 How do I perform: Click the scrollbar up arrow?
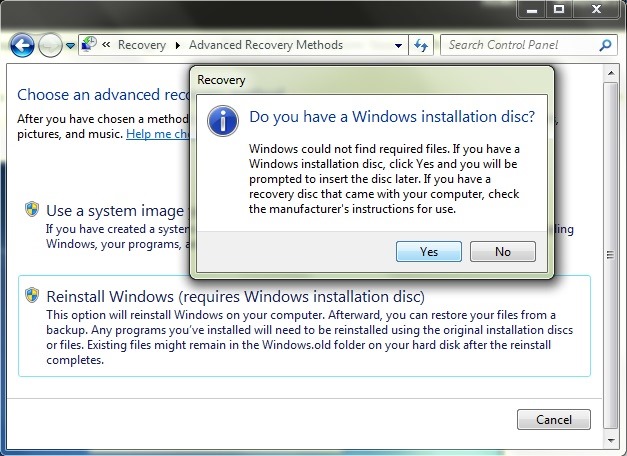(611, 73)
